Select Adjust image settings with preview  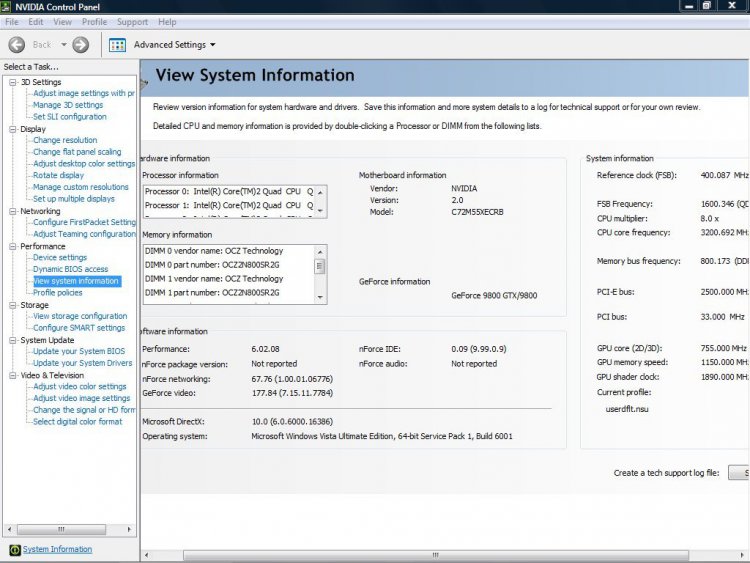click(84, 93)
